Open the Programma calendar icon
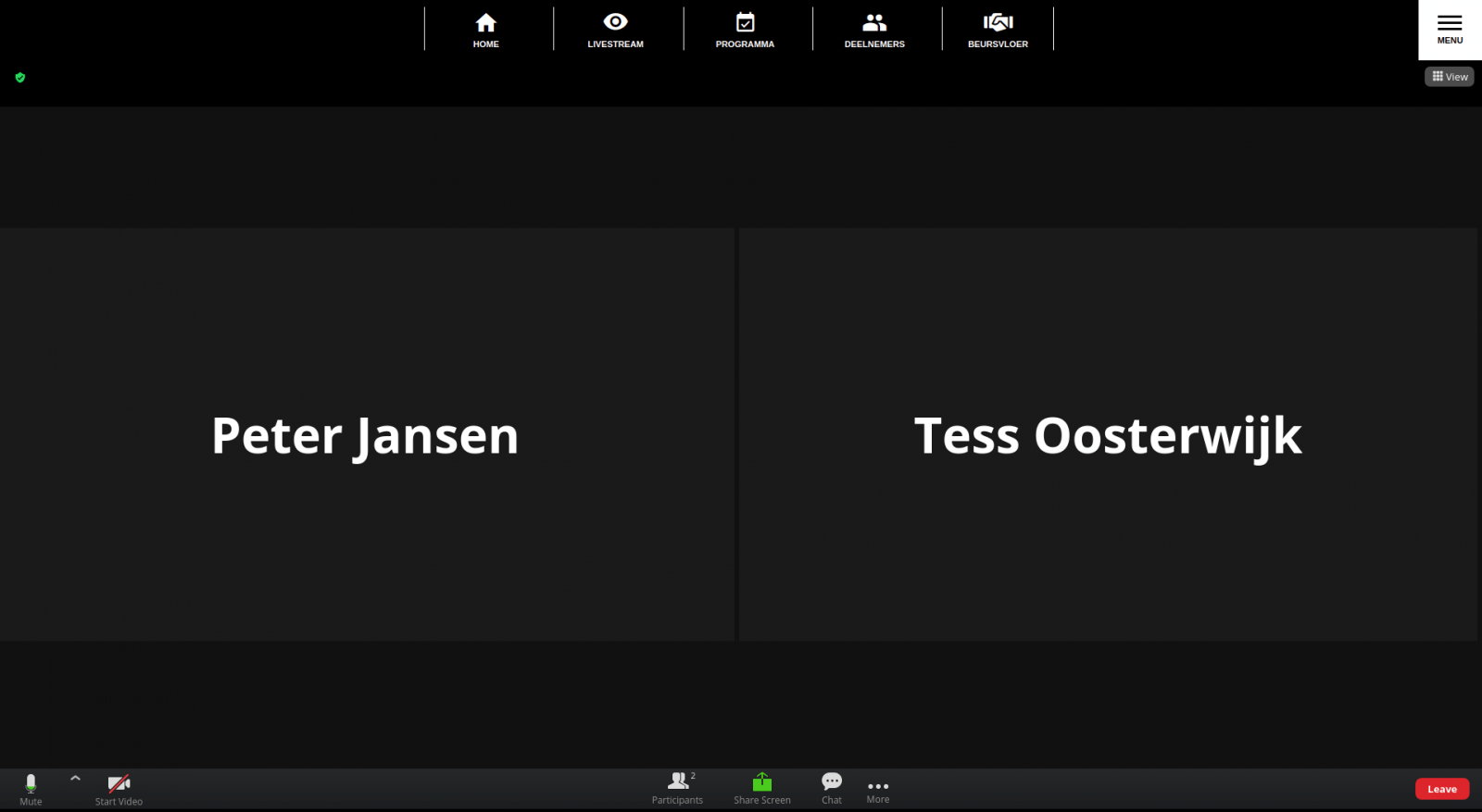1482x812 pixels. pyautogui.click(x=745, y=22)
